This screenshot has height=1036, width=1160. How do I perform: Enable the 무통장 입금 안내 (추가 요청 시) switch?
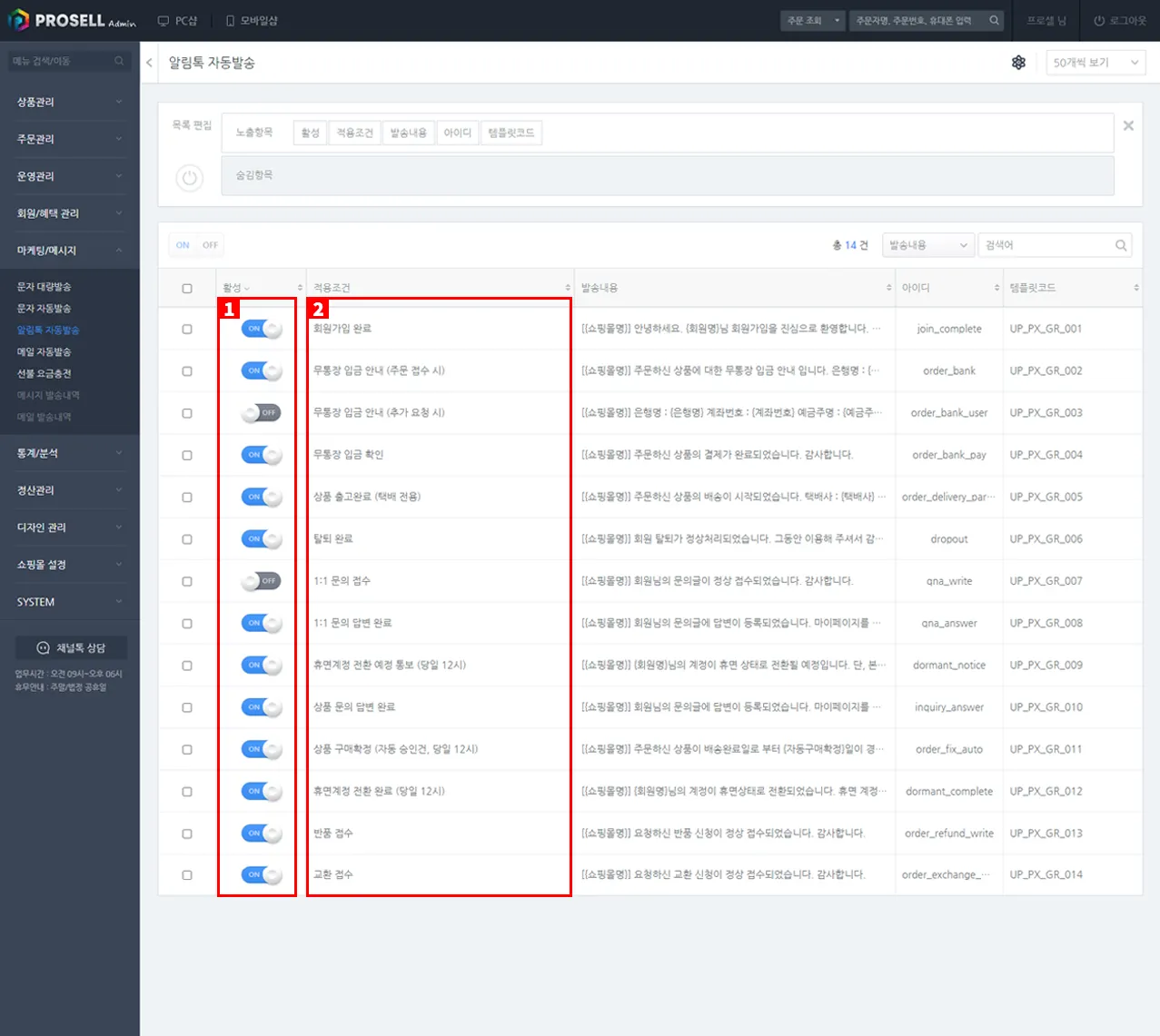[262, 413]
